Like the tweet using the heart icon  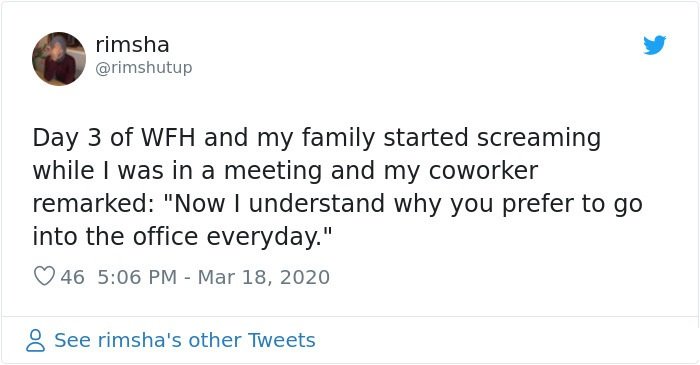click(x=44, y=276)
